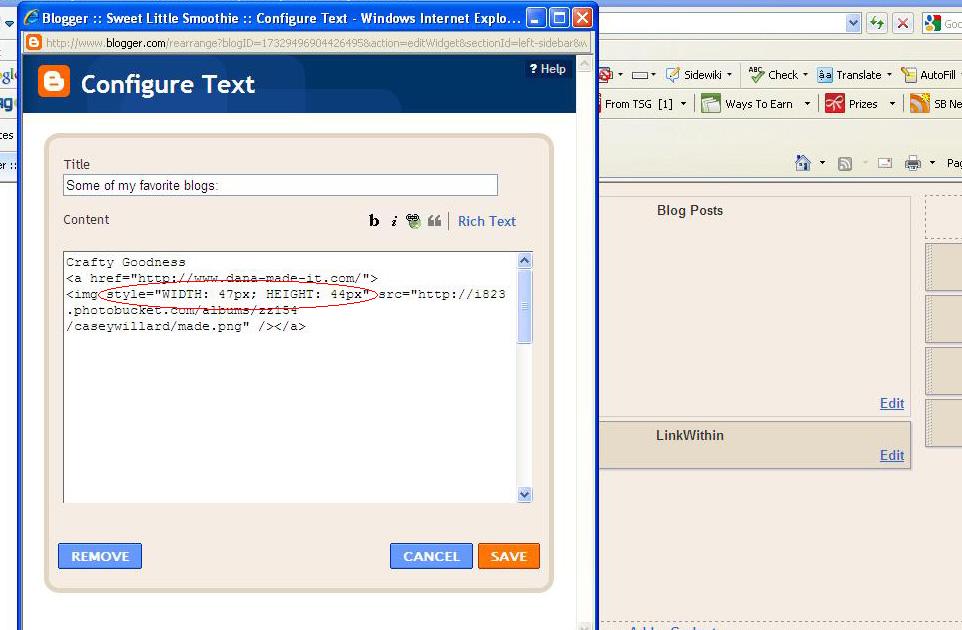Open the Home dropdown arrow
This screenshot has width=962, height=630.
(x=822, y=163)
